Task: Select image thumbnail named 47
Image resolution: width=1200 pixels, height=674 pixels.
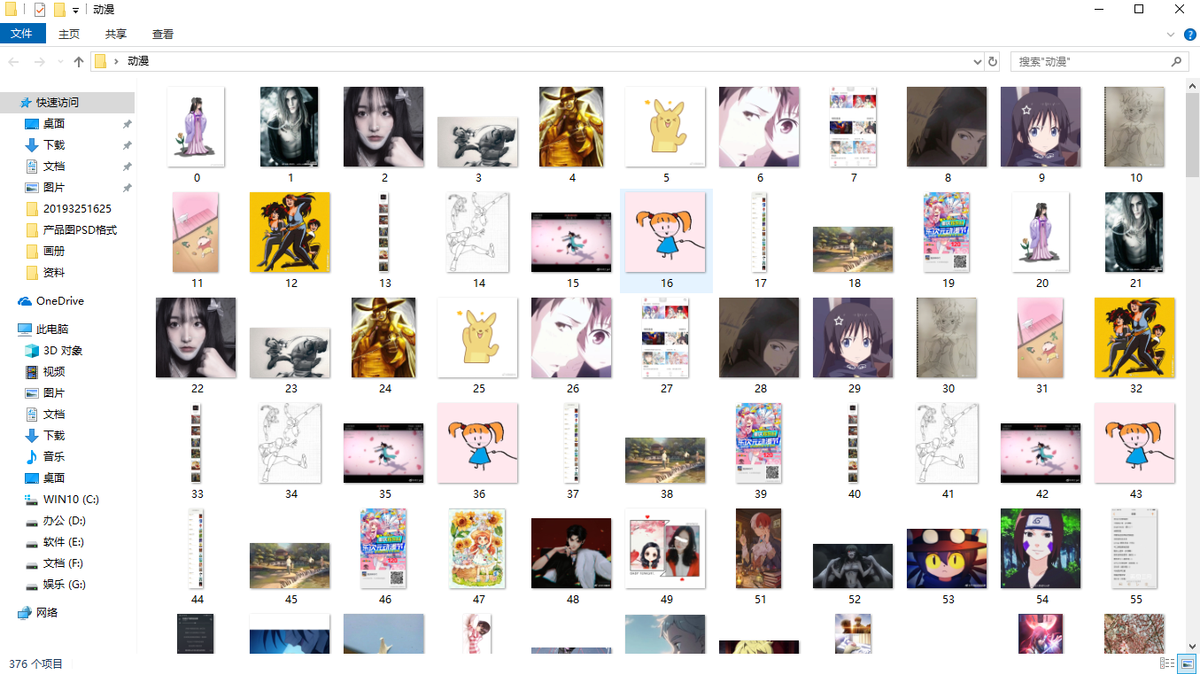Action: [x=478, y=548]
